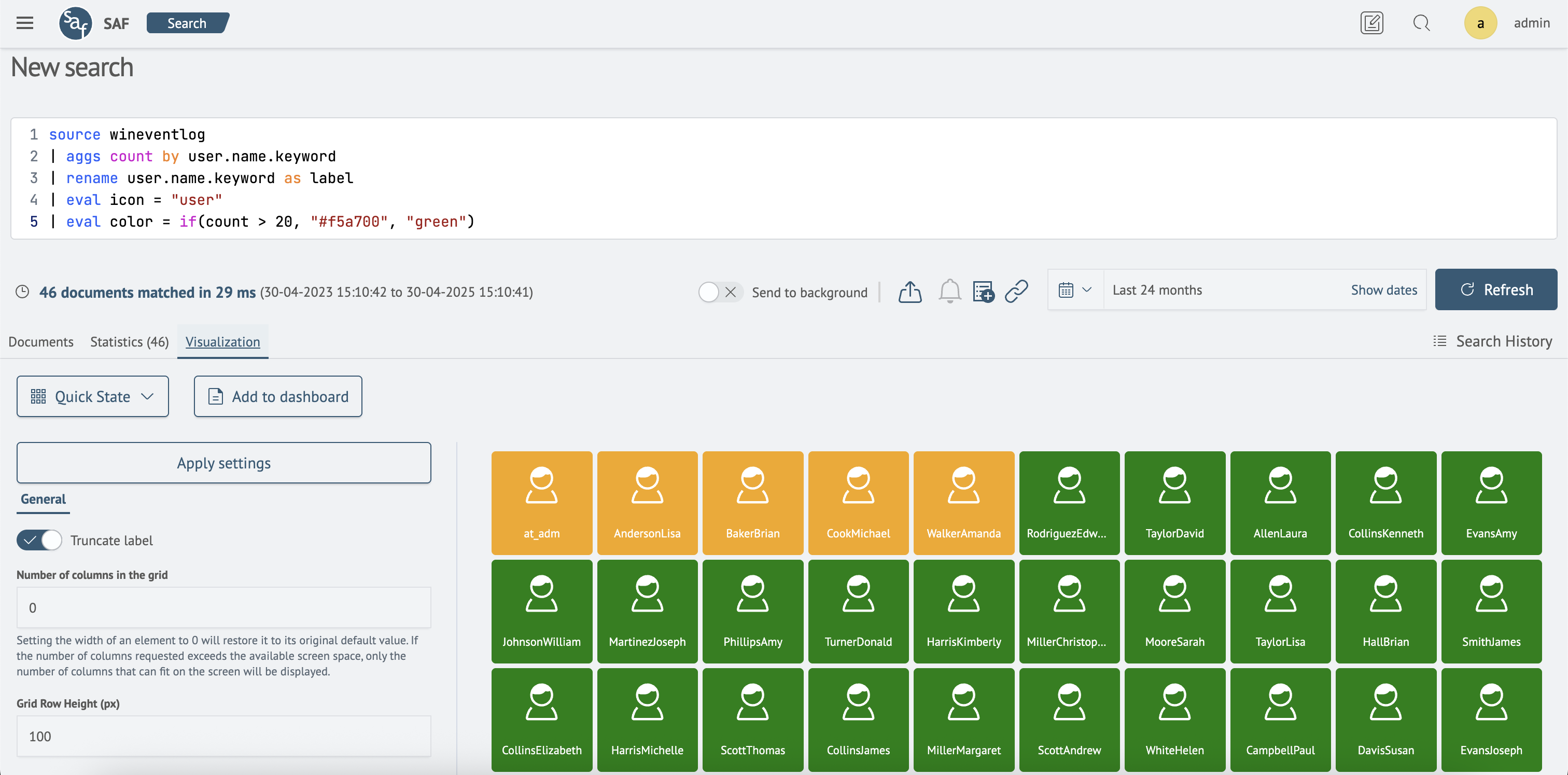Copy the search link icon
Viewport: 1568px width, 775px height.
(x=1016, y=292)
